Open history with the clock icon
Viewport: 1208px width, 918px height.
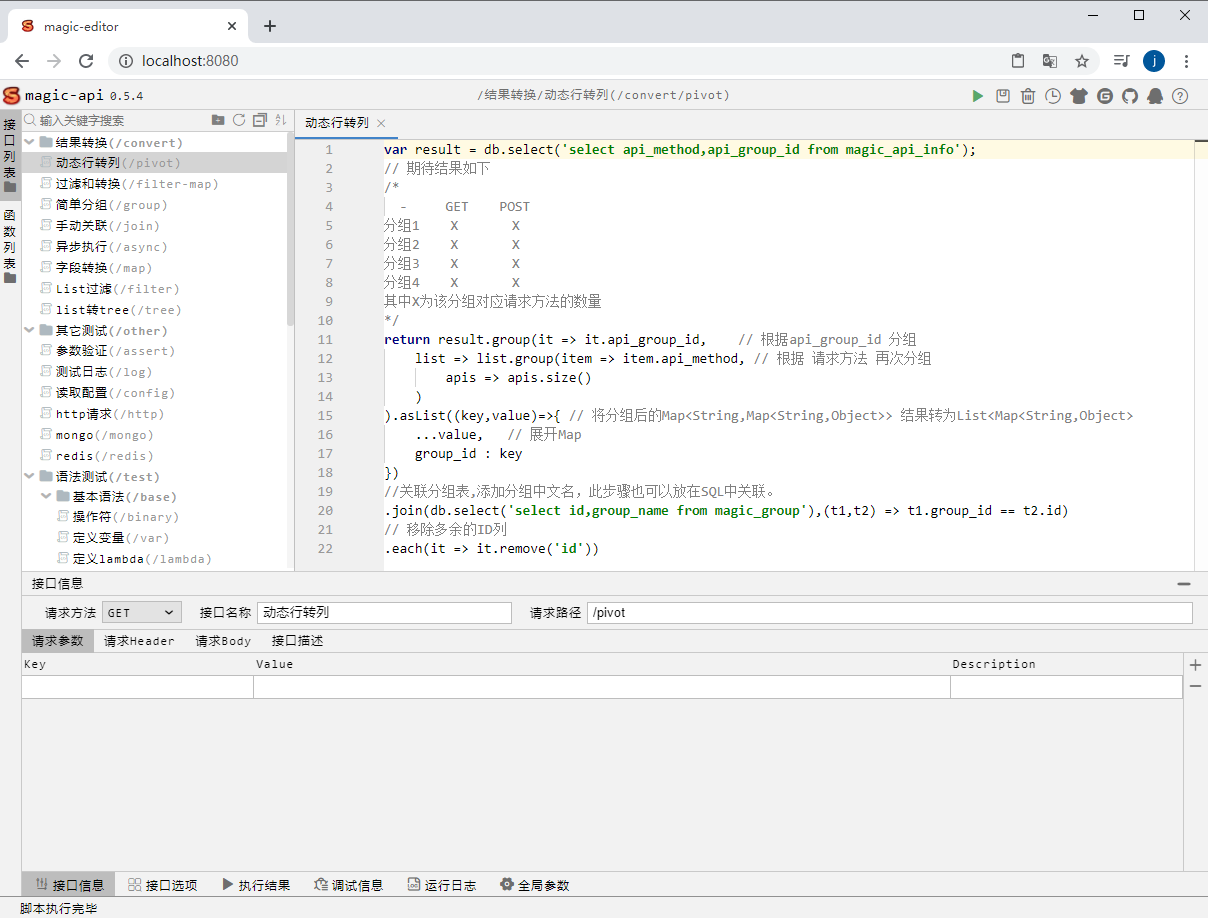coord(1053,96)
